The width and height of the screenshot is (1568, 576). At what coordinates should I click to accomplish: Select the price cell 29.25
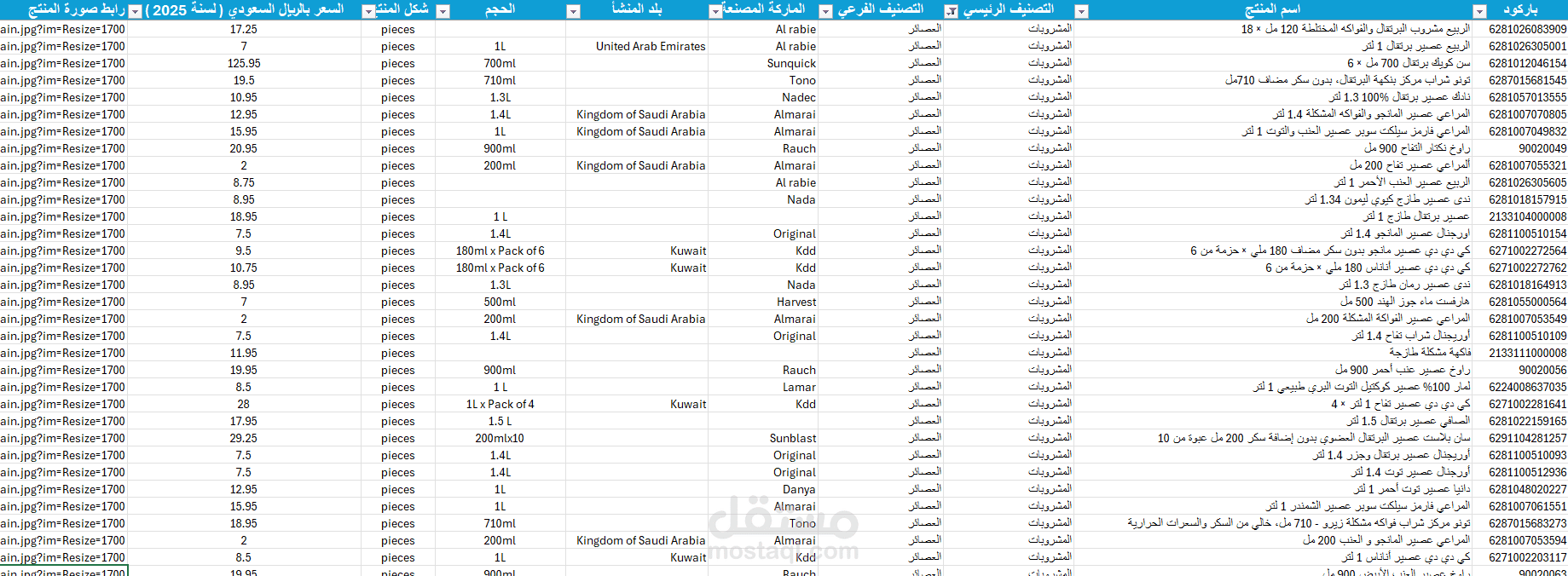tap(244, 438)
